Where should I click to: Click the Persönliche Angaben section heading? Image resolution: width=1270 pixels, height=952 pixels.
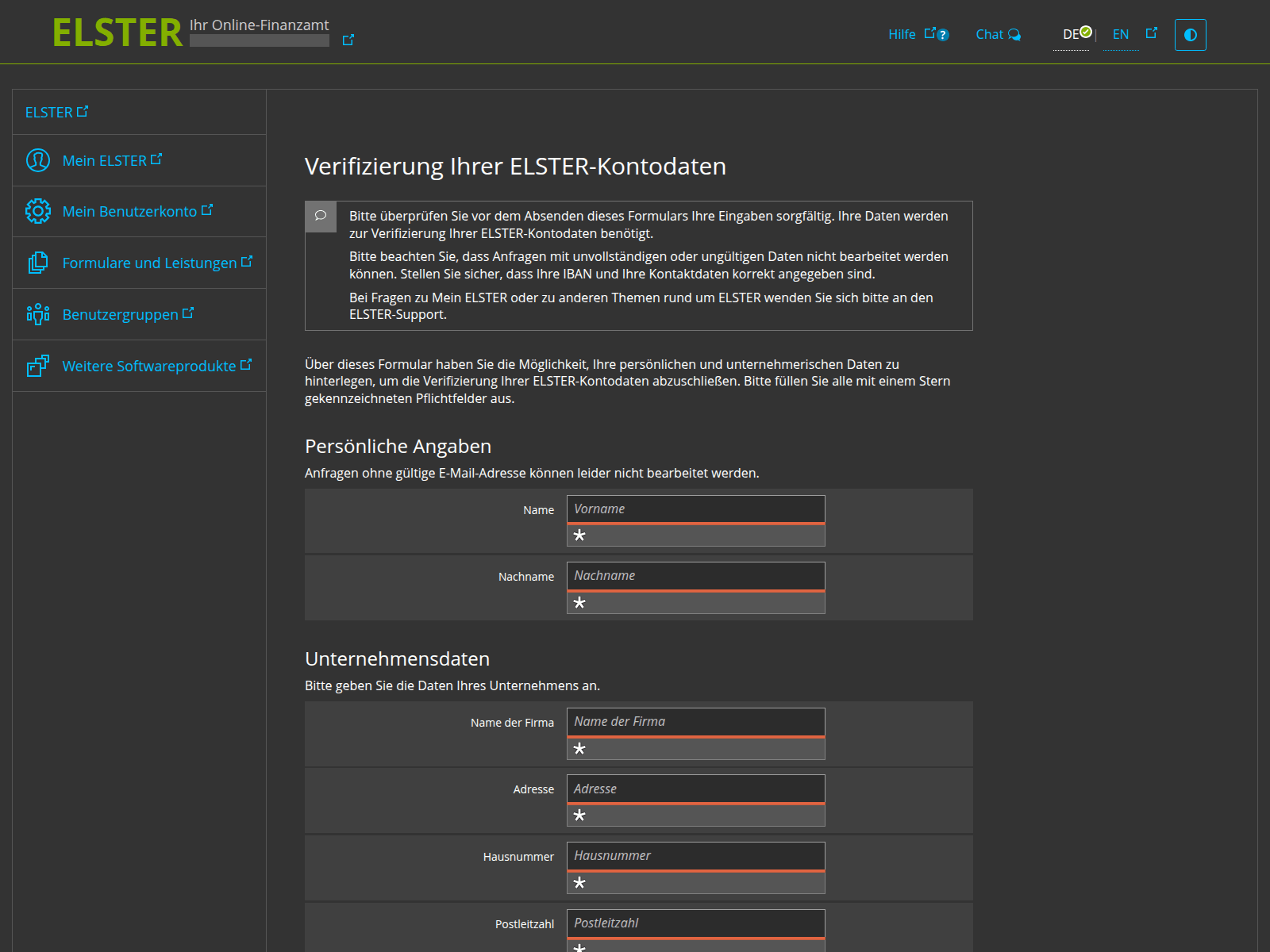click(x=398, y=447)
